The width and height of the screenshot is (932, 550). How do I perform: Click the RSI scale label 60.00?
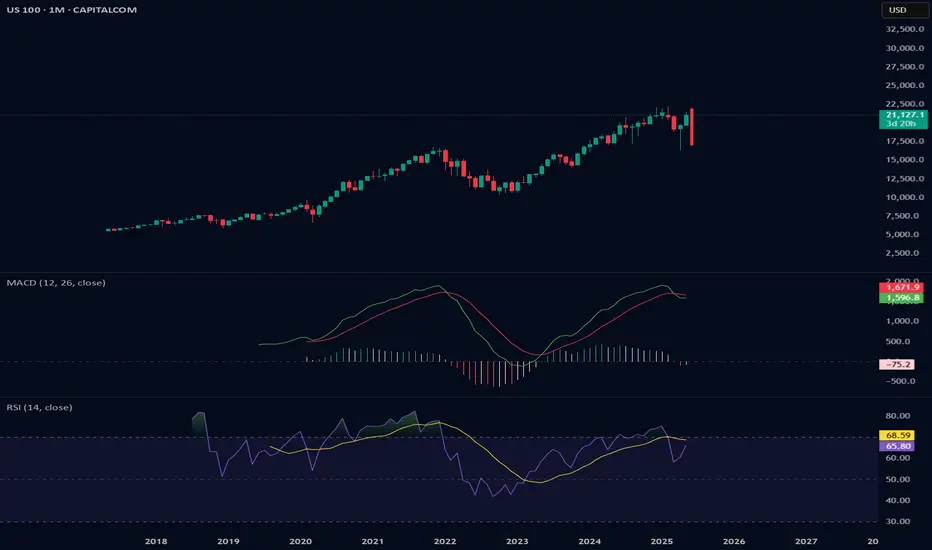pos(898,458)
